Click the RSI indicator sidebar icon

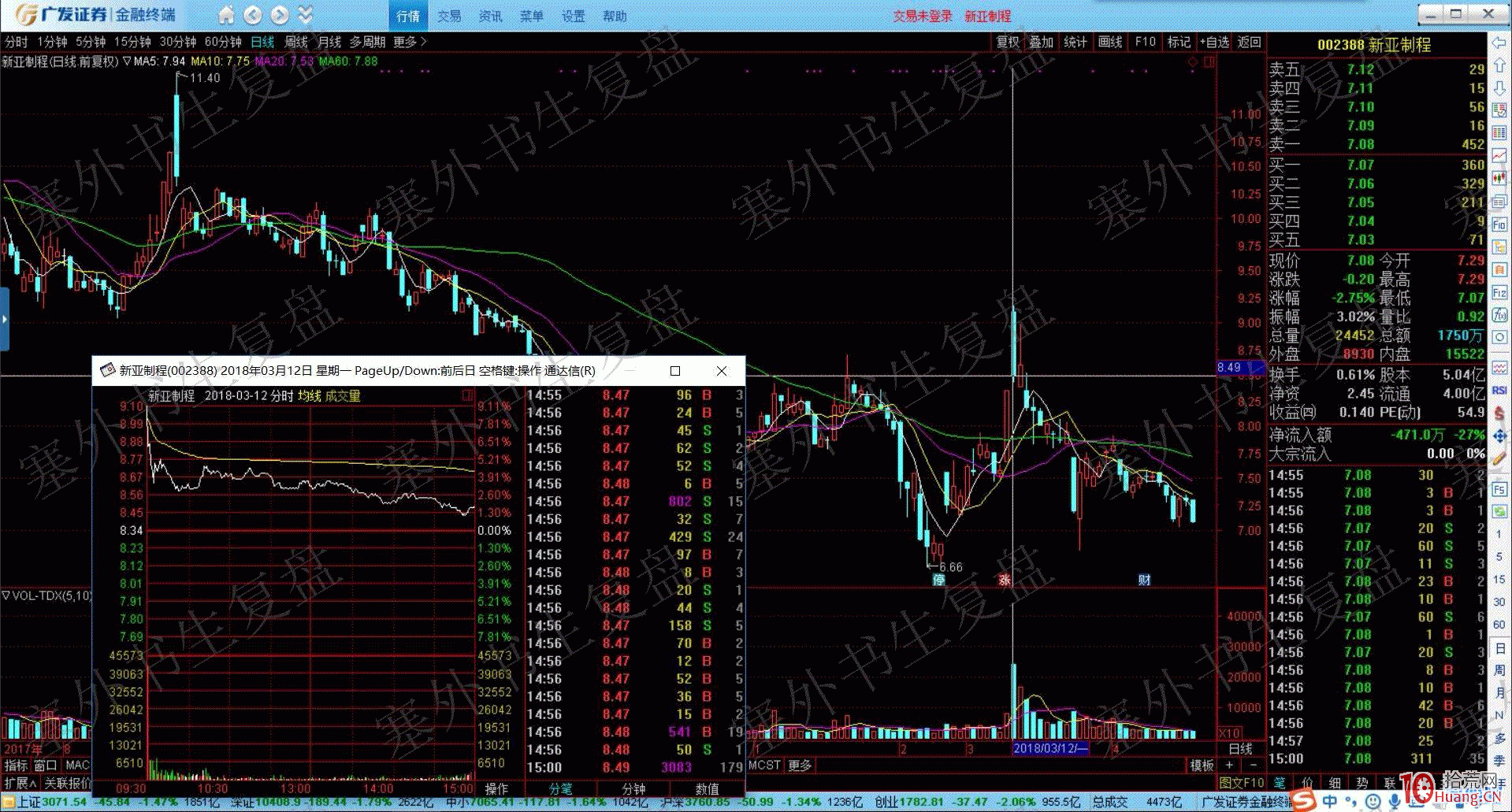pyautogui.click(x=1499, y=390)
